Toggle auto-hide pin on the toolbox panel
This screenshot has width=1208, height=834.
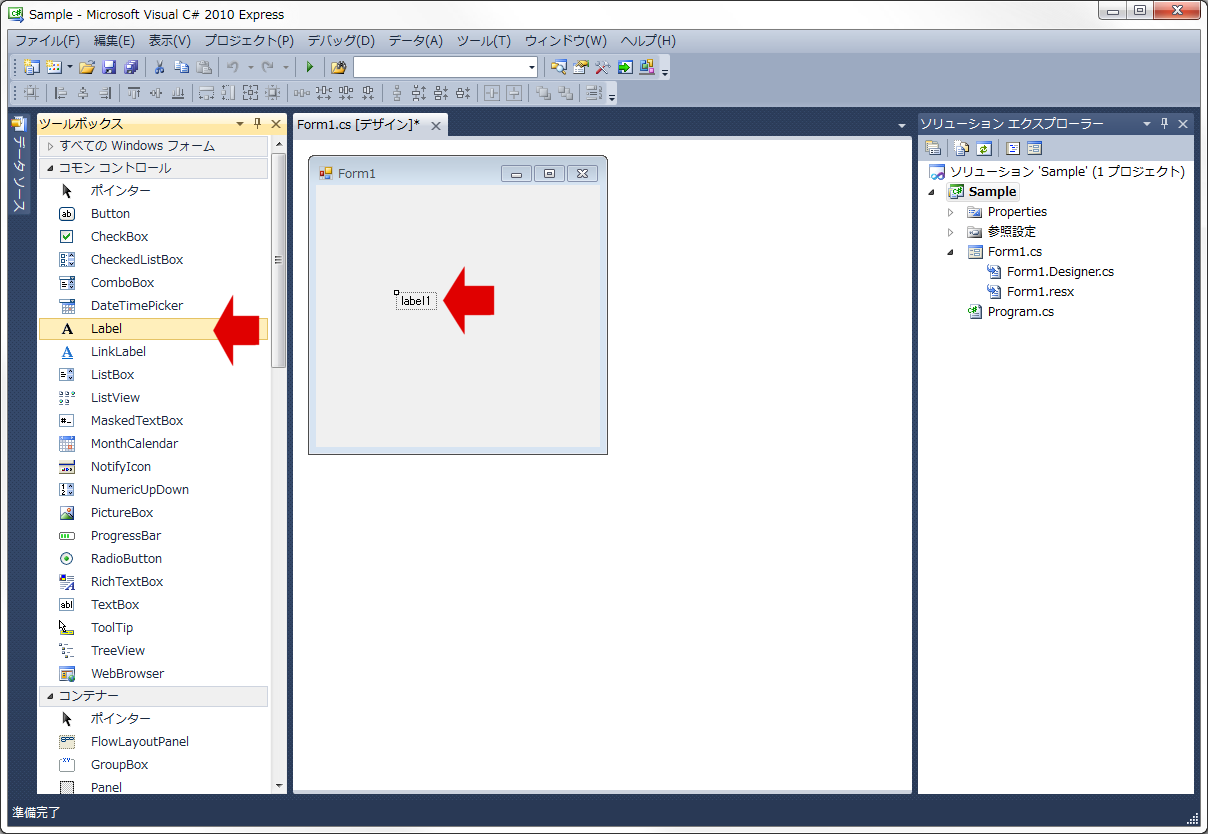(257, 124)
